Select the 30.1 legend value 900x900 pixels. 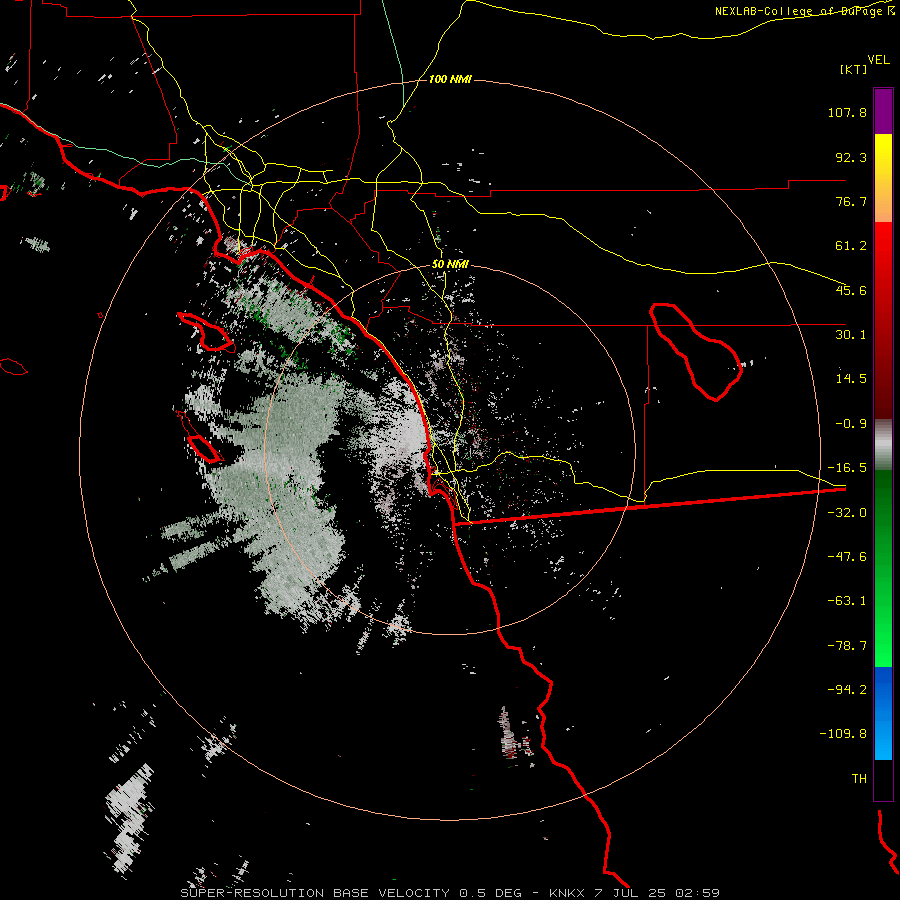[851, 335]
